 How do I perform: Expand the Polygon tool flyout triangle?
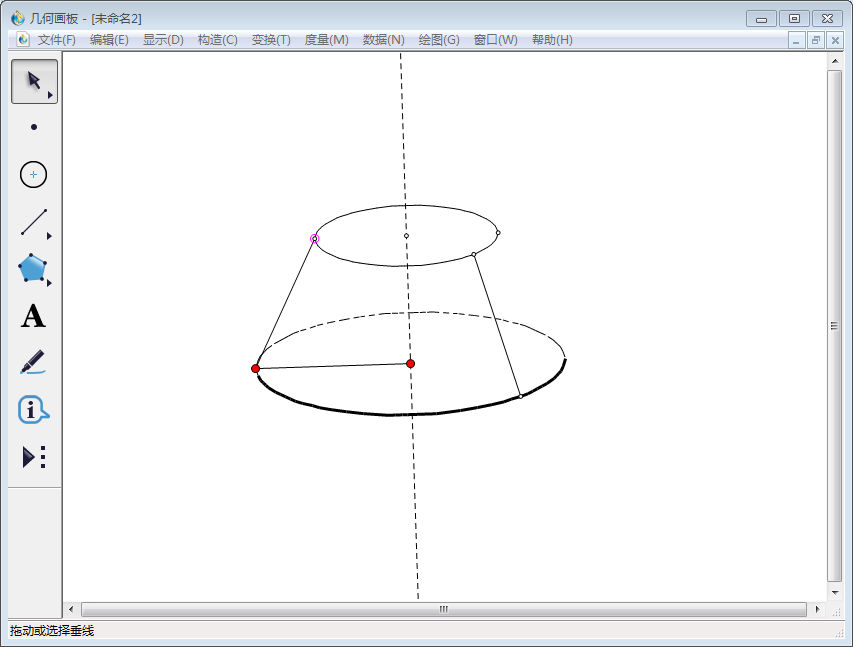tap(49, 283)
